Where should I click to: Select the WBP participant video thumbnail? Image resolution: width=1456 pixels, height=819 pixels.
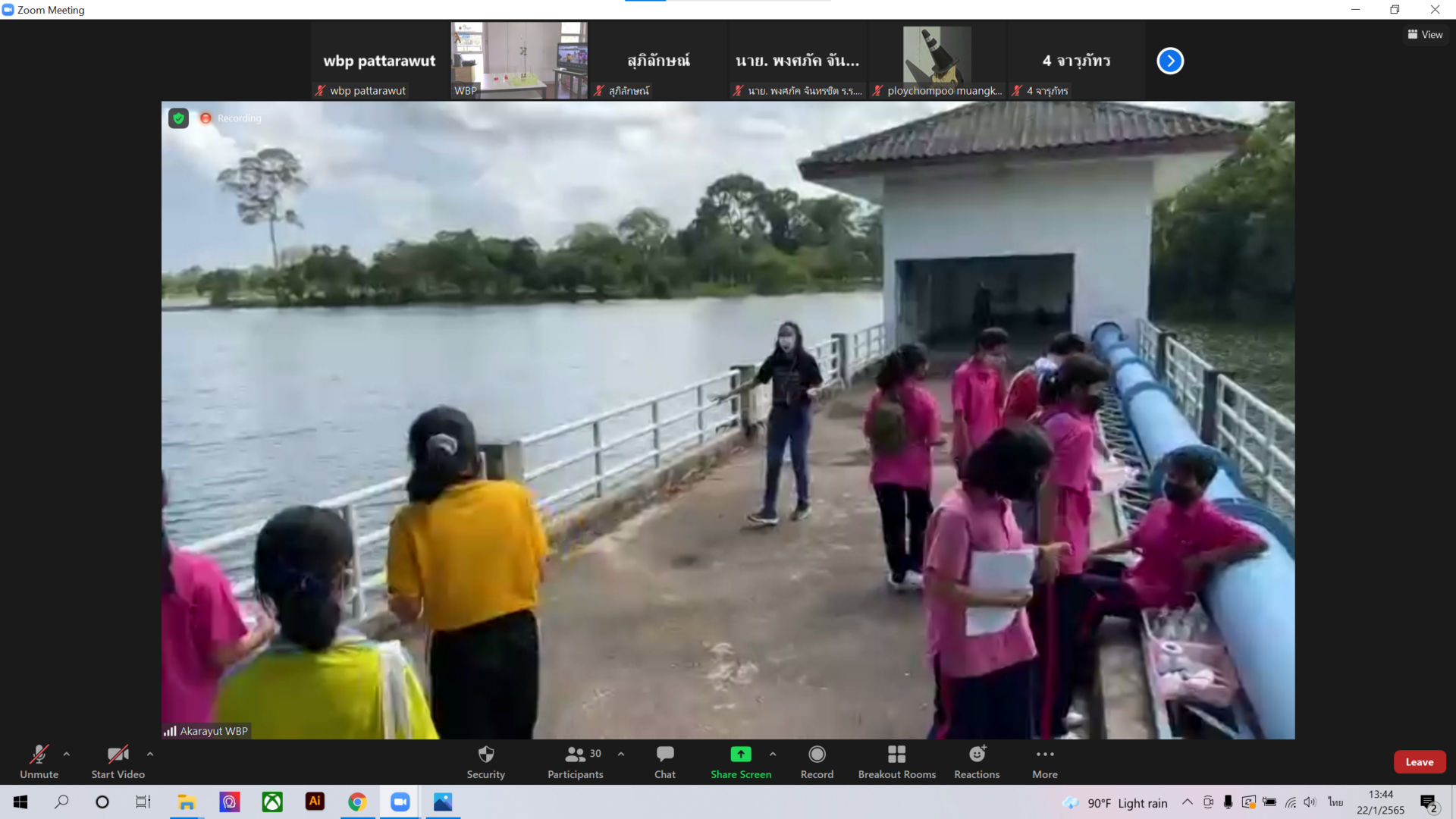(x=519, y=61)
